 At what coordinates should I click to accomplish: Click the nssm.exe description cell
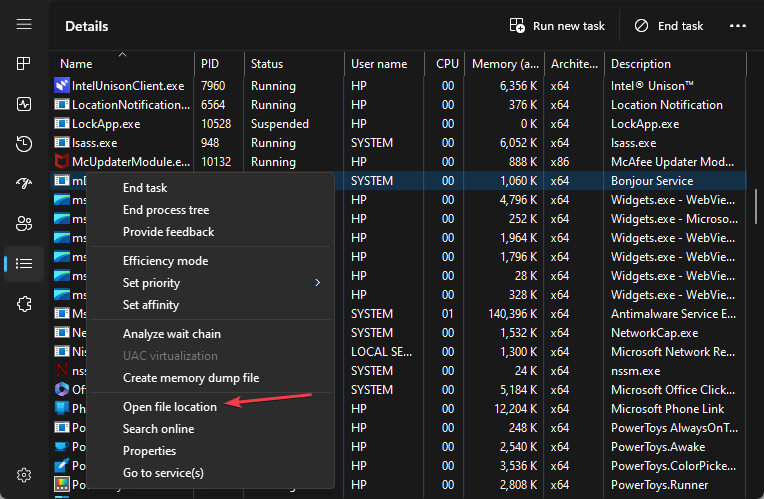(x=635, y=371)
